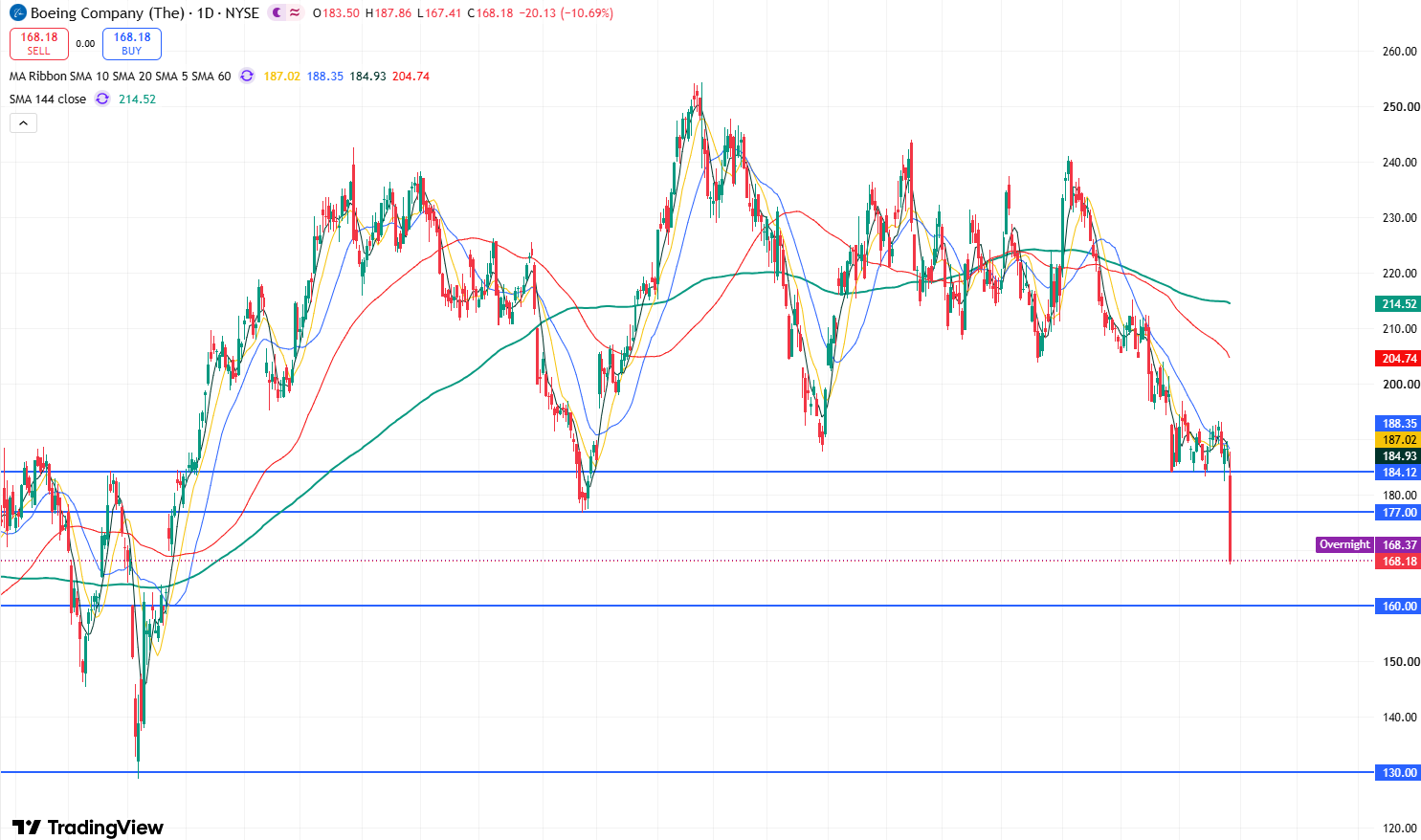The image size is (1421, 840).
Task: Click the dark 184.93 price axis label
Action: click(x=1399, y=456)
